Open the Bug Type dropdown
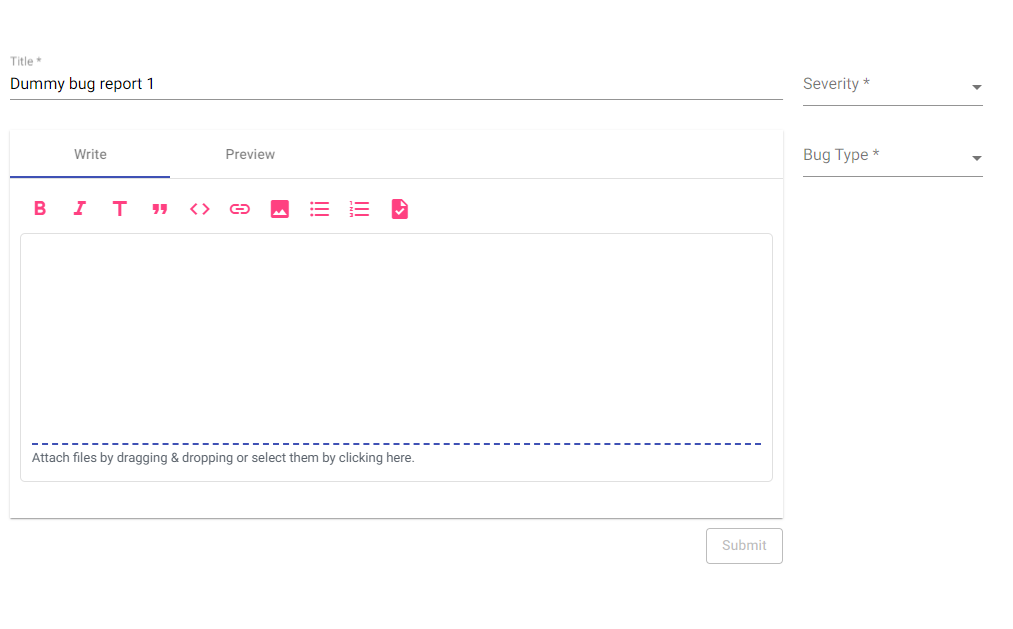Image resolution: width=1013 pixels, height=629 pixels. (x=892, y=156)
